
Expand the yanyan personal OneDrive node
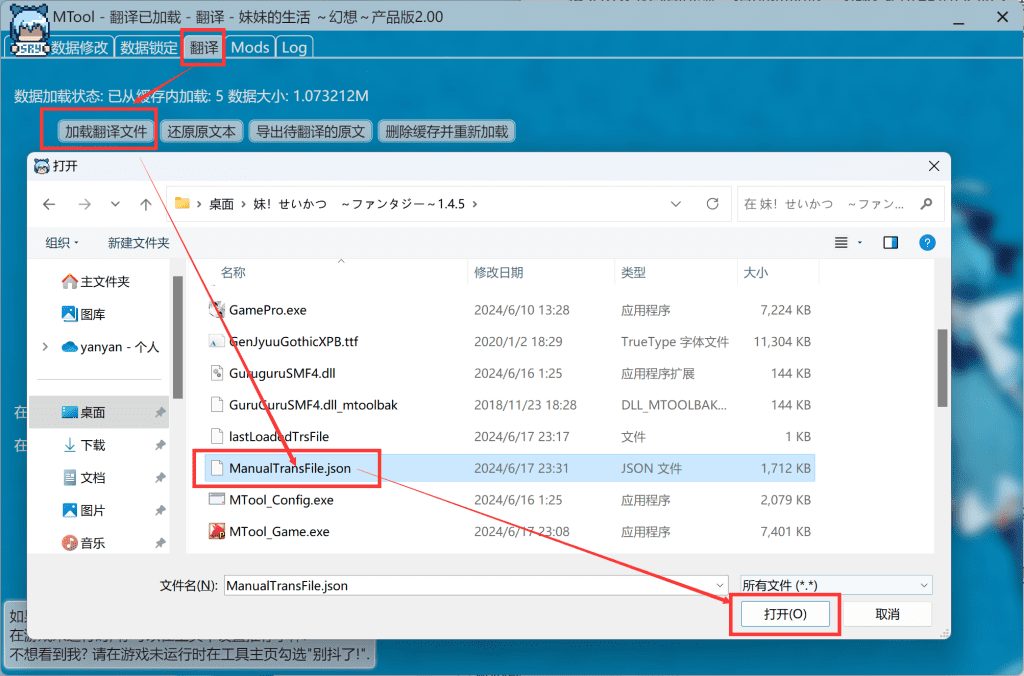[x=46, y=347]
